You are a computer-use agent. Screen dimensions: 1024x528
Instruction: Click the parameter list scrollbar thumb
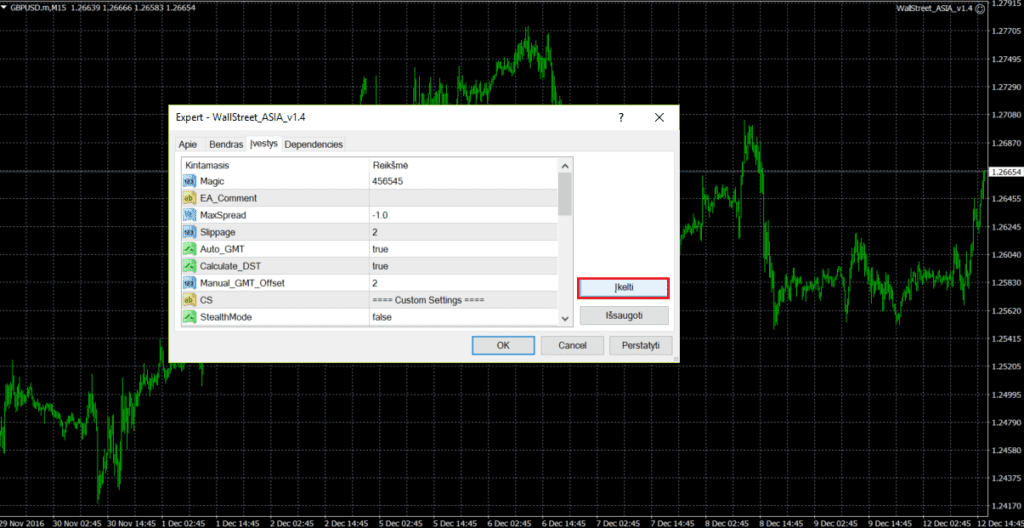[x=565, y=194]
